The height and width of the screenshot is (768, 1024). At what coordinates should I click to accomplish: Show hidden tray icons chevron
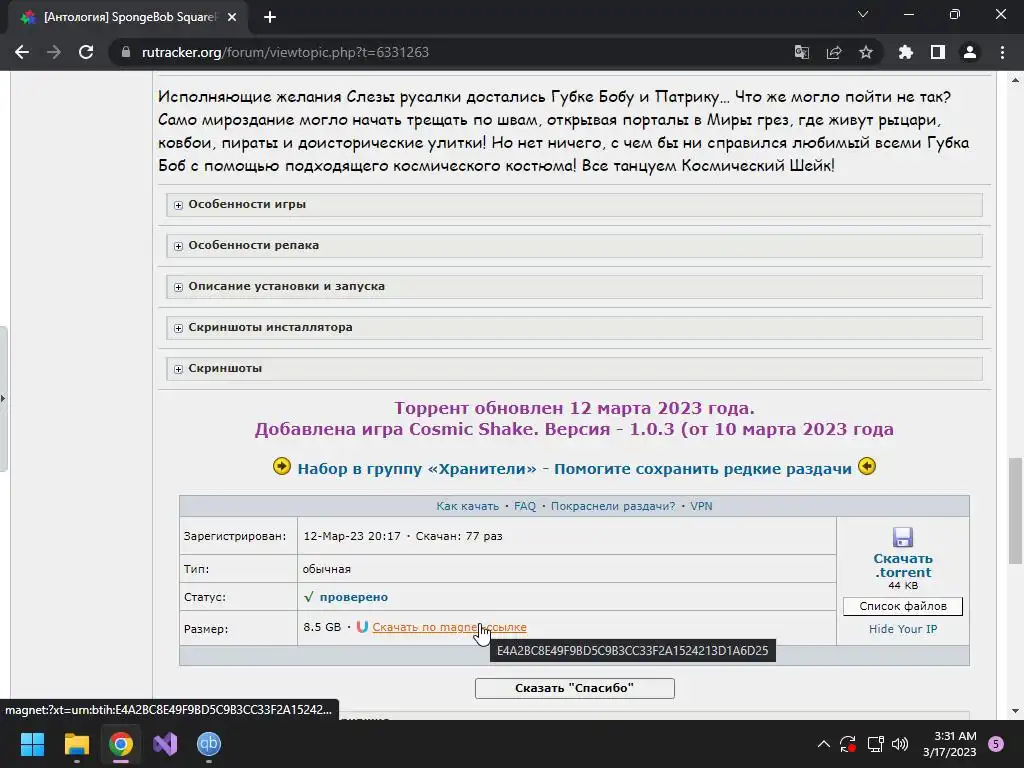pos(824,744)
